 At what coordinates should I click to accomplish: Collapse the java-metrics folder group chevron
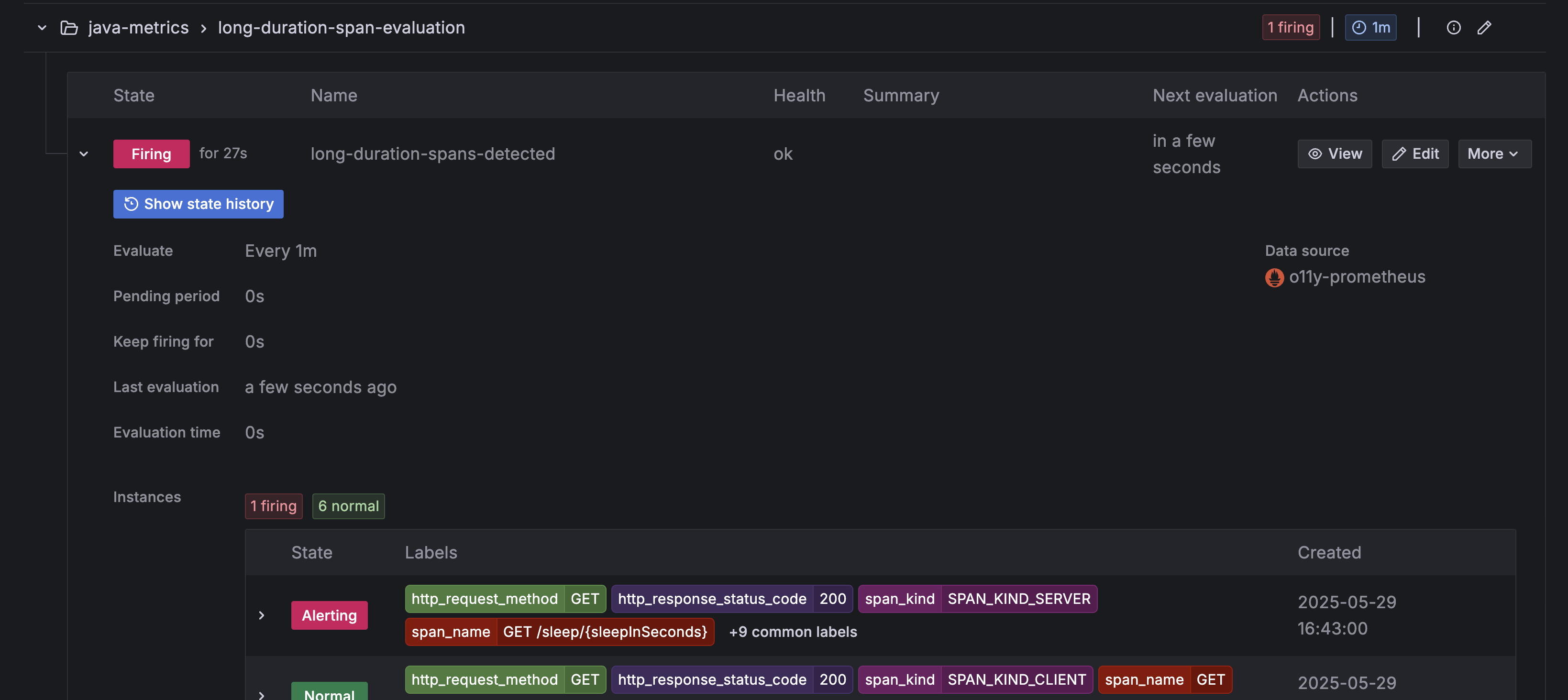(42, 27)
